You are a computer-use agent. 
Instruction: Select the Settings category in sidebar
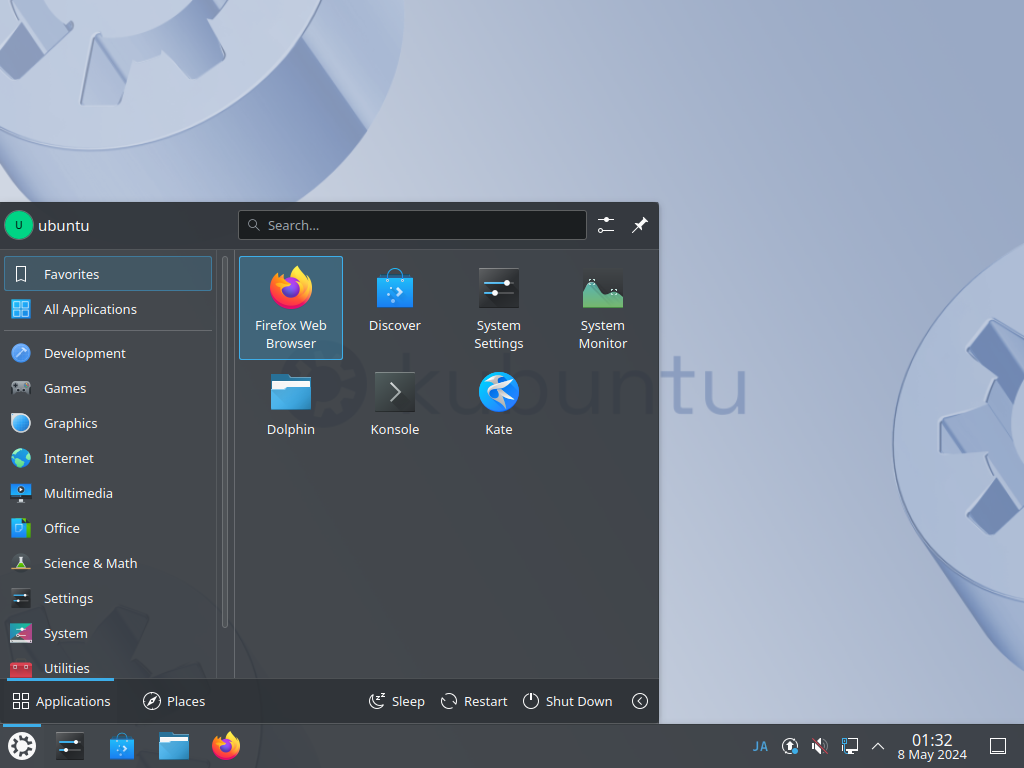pyautogui.click(x=108, y=598)
